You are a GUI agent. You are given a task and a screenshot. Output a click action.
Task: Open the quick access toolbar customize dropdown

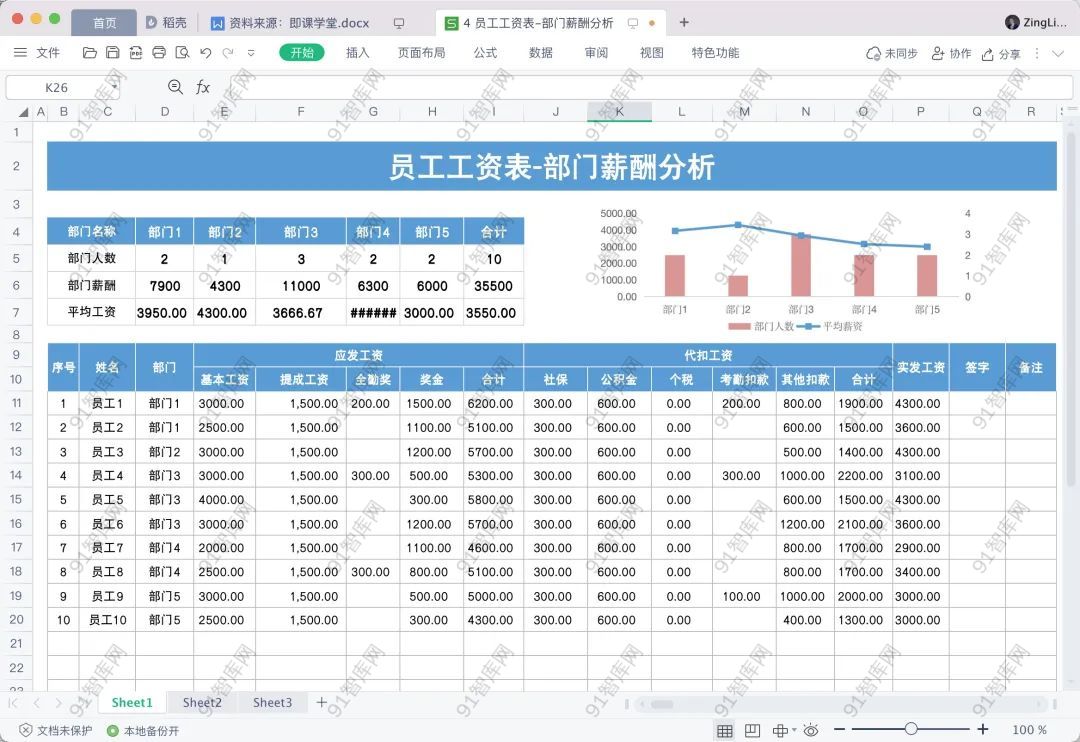pos(251,53)
